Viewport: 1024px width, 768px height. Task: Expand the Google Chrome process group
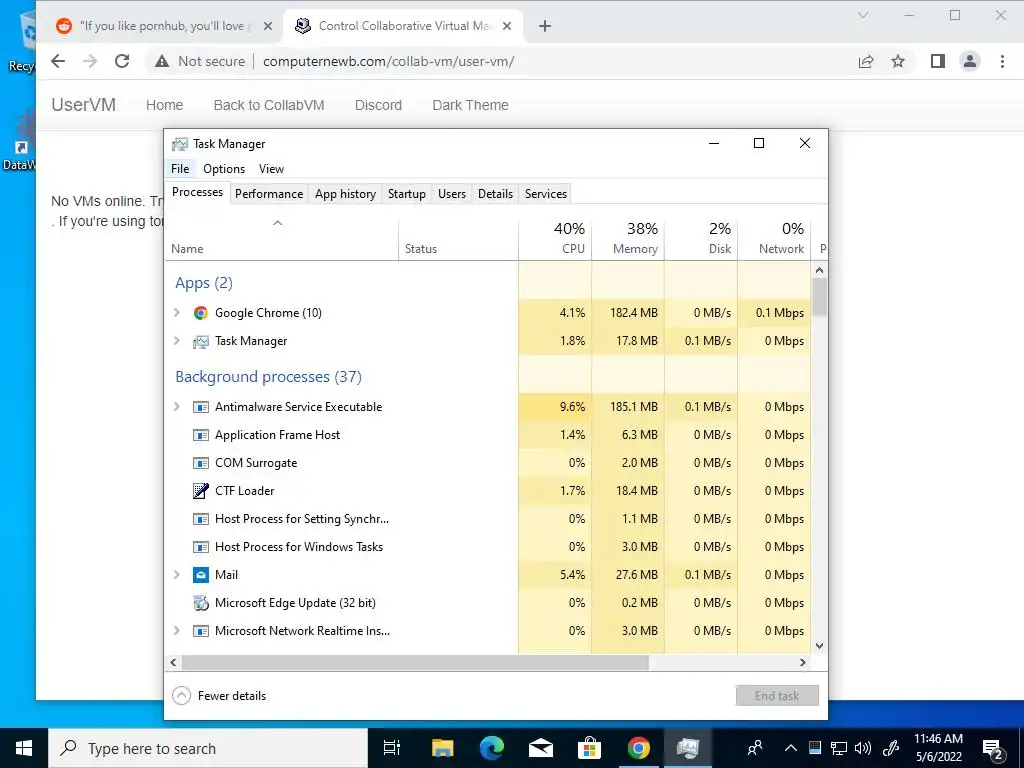point(176,313)
